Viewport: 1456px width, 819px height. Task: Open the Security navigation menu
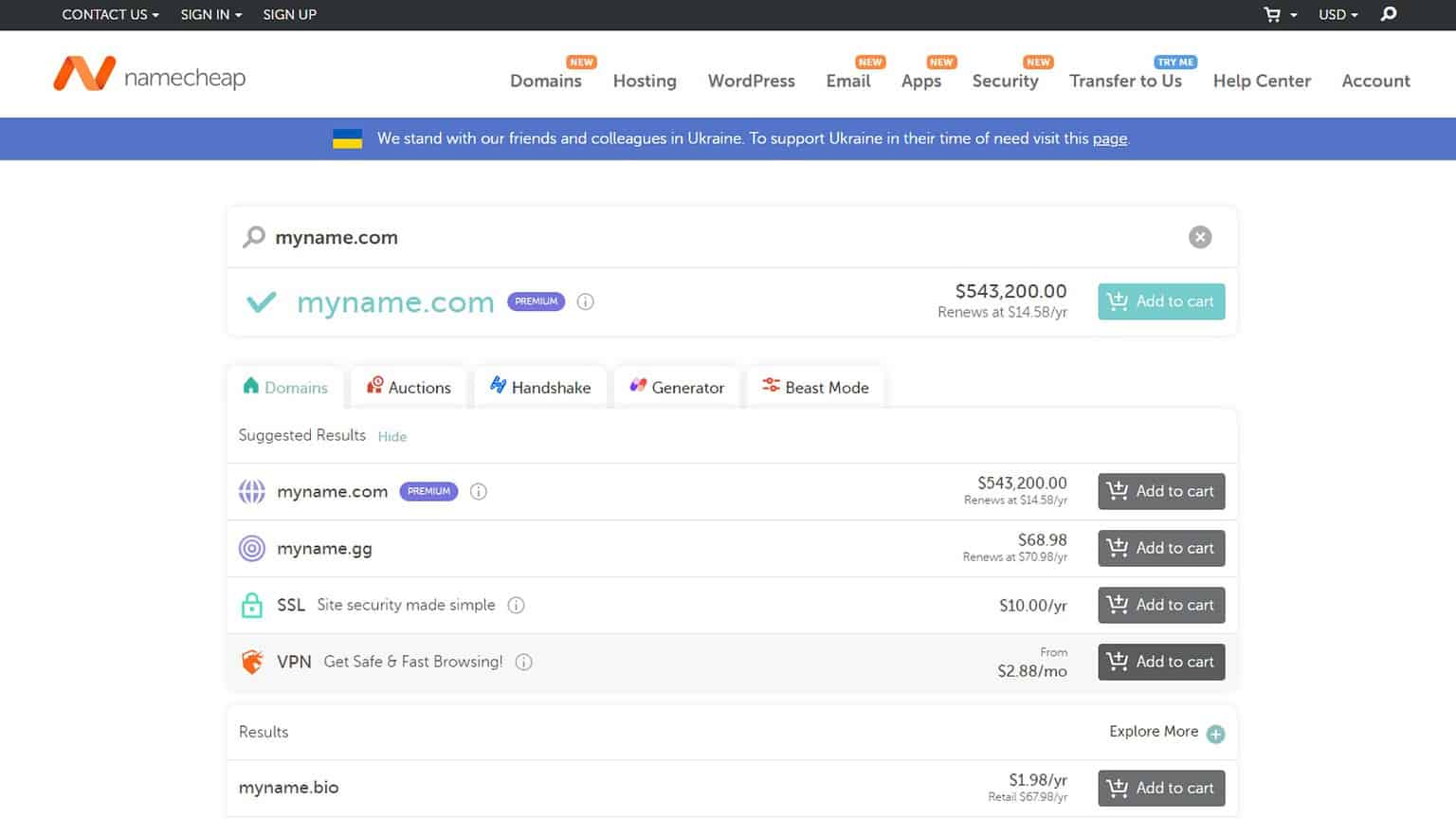1006,81
